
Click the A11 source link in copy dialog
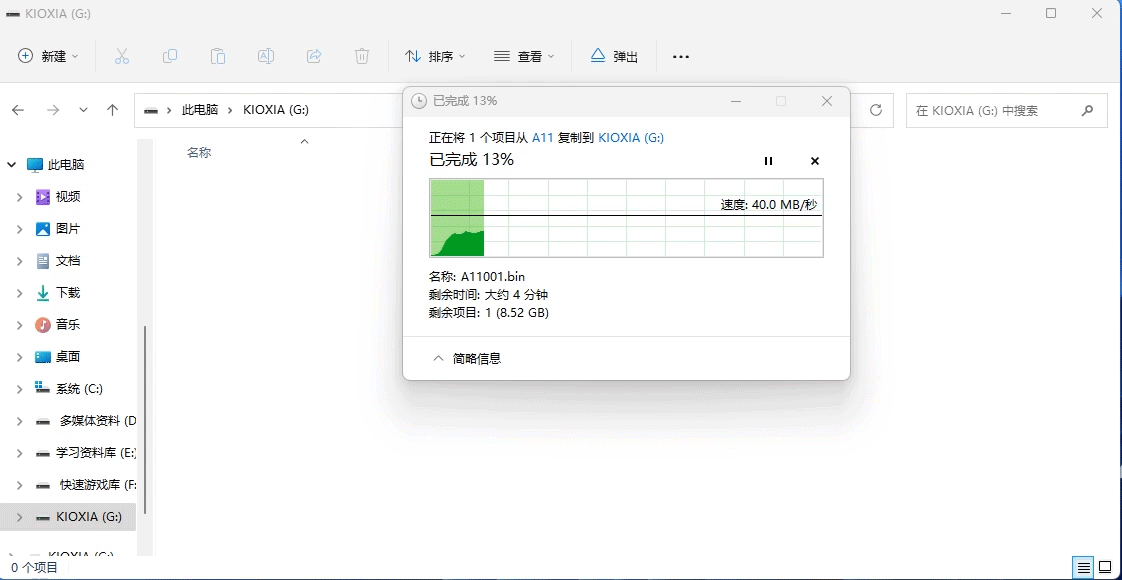[543, 137]
